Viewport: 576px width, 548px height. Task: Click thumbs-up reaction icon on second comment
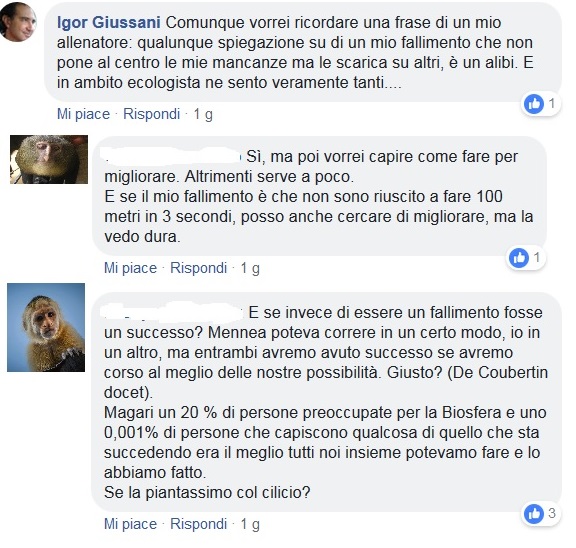(519, 258)
